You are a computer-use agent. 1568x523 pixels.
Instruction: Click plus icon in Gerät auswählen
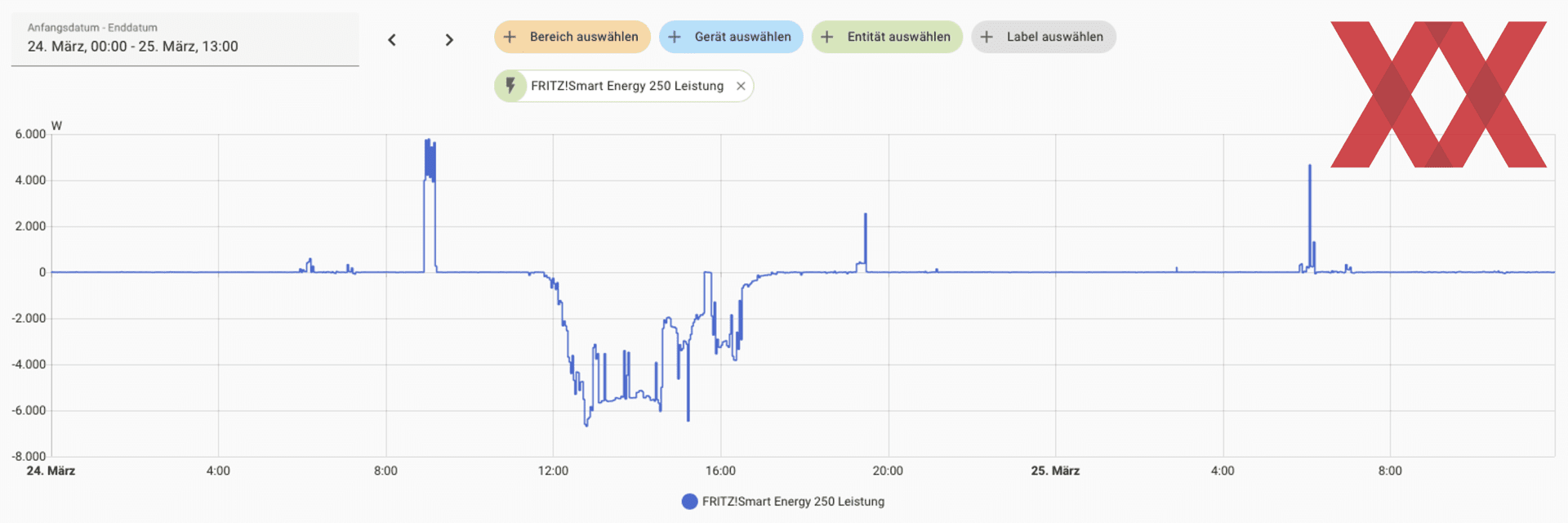675,37
